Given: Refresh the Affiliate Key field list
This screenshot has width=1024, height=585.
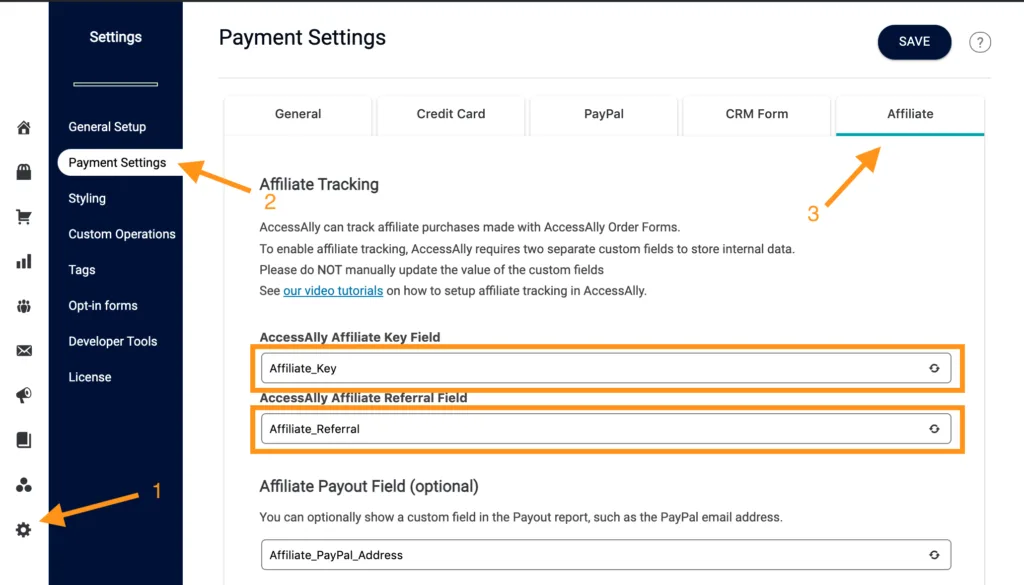Looking at the screenshot, I should click(x=935, y=368).
